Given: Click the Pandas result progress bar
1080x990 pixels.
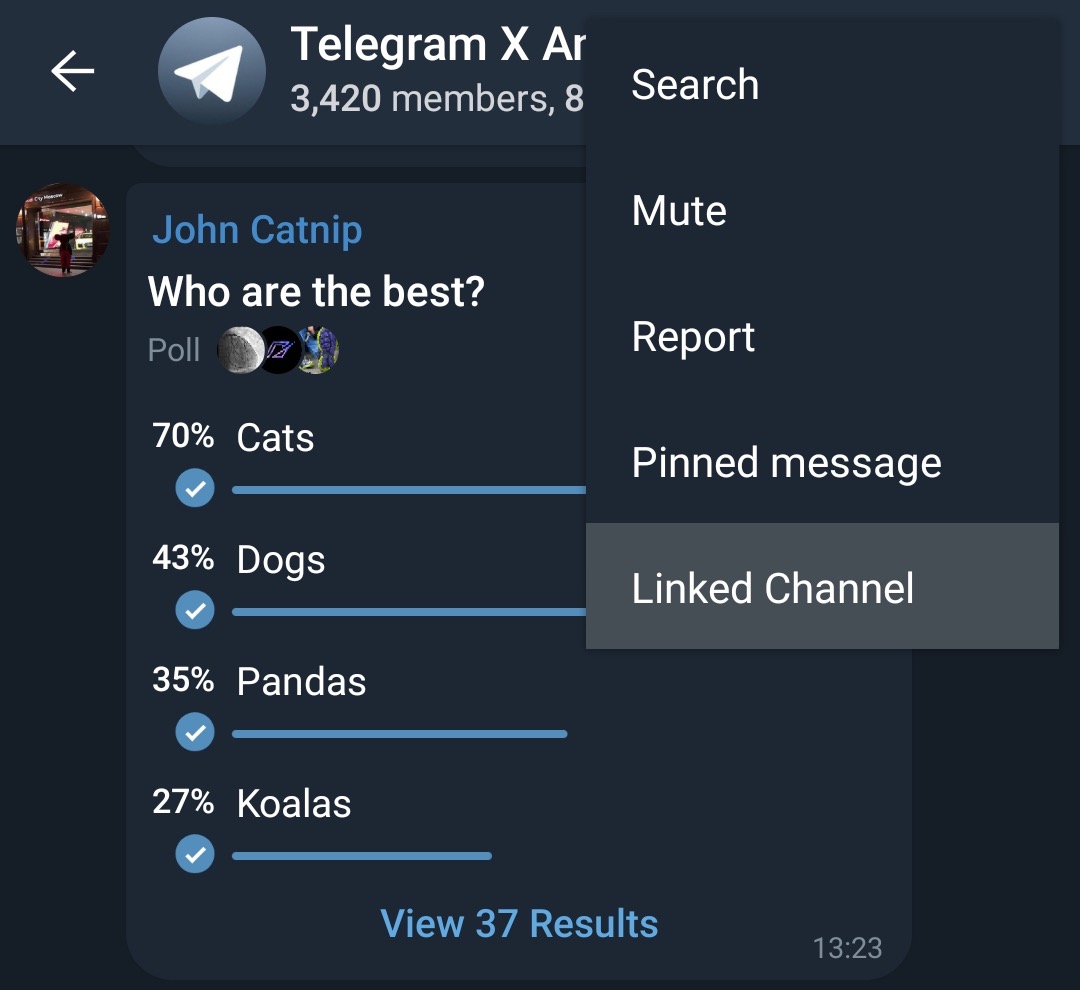Looking at the screenshot, I should click(x=400, y=734).
